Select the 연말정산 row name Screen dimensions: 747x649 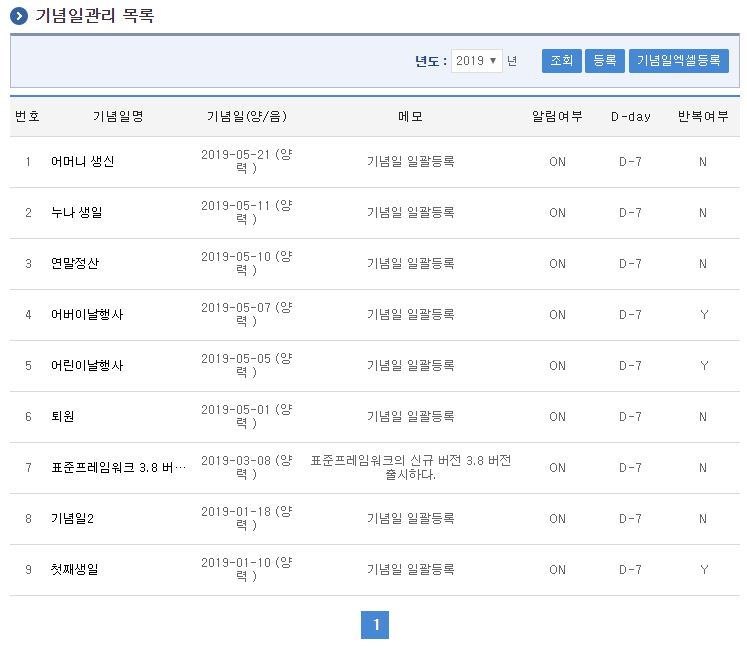click(x=75, y=264)
